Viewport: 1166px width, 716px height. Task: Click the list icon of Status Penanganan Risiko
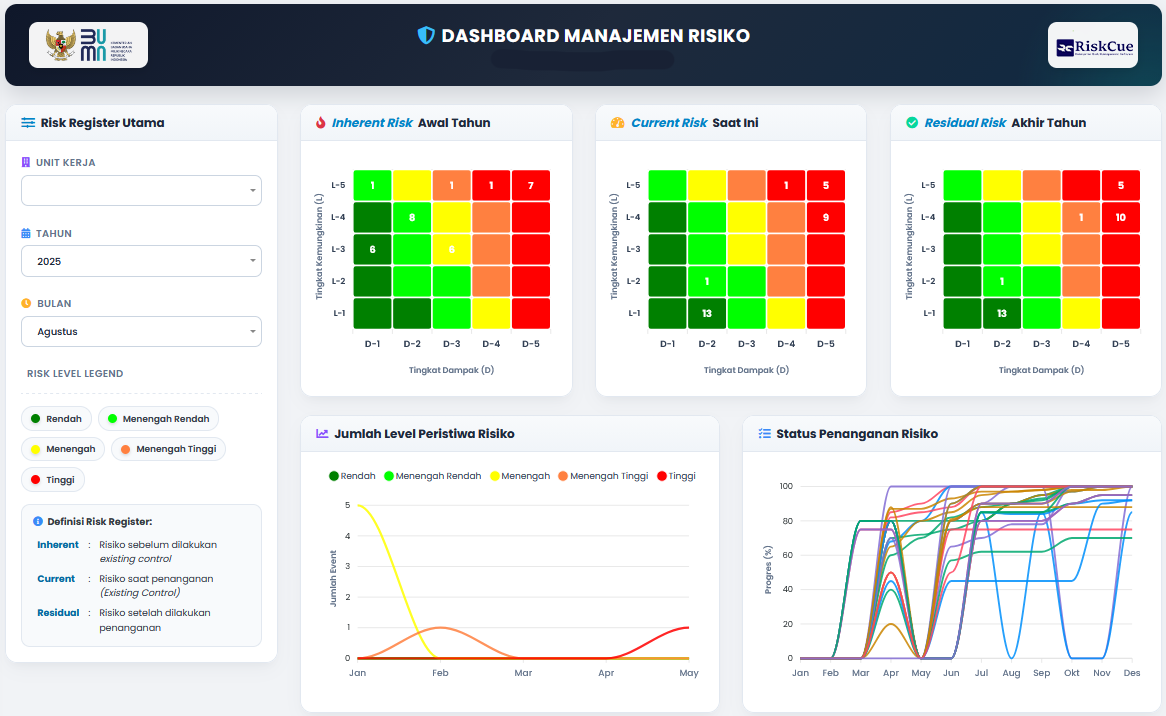pyautogui.click(x=764, y=433)
